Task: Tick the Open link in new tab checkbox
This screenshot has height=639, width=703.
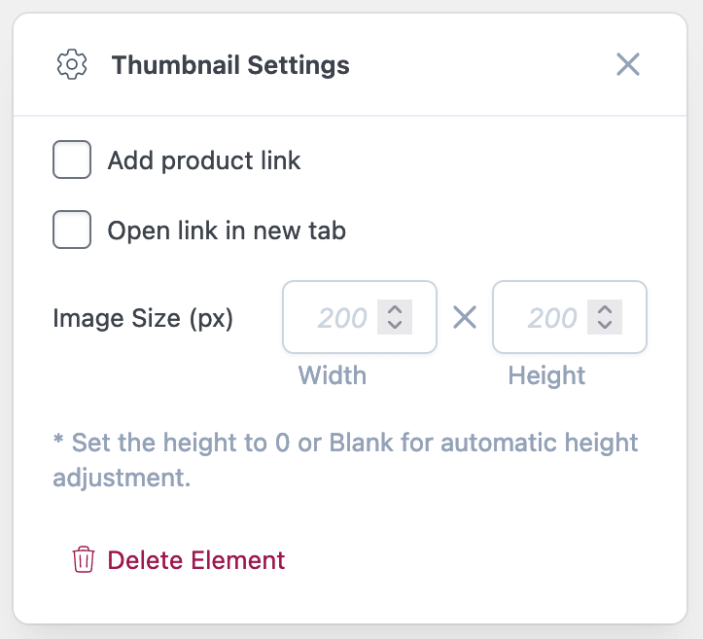Action: point(72,231)
